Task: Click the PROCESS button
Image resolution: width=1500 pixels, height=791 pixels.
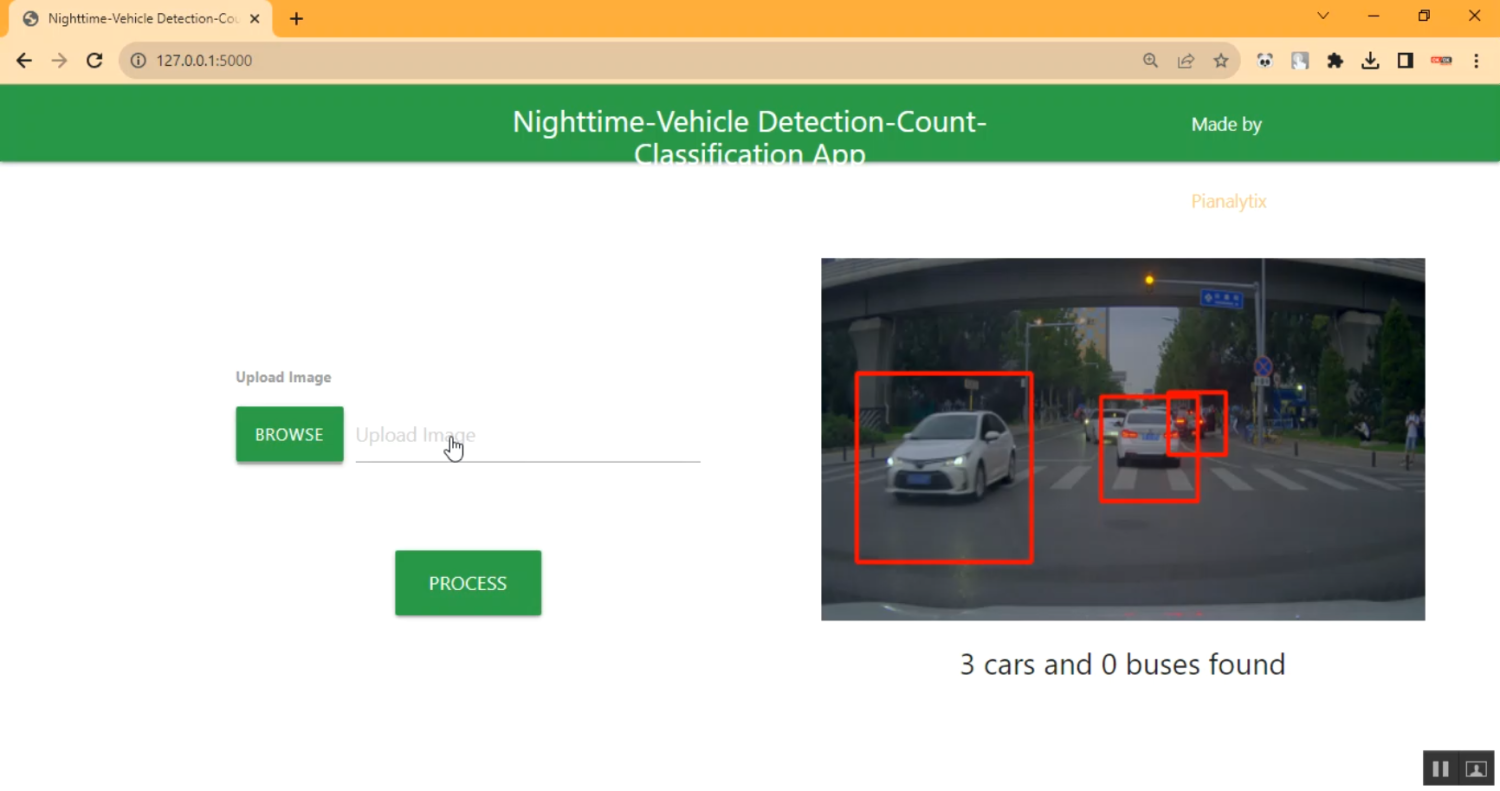Action: pyautogui.click(x=467, y=583)
